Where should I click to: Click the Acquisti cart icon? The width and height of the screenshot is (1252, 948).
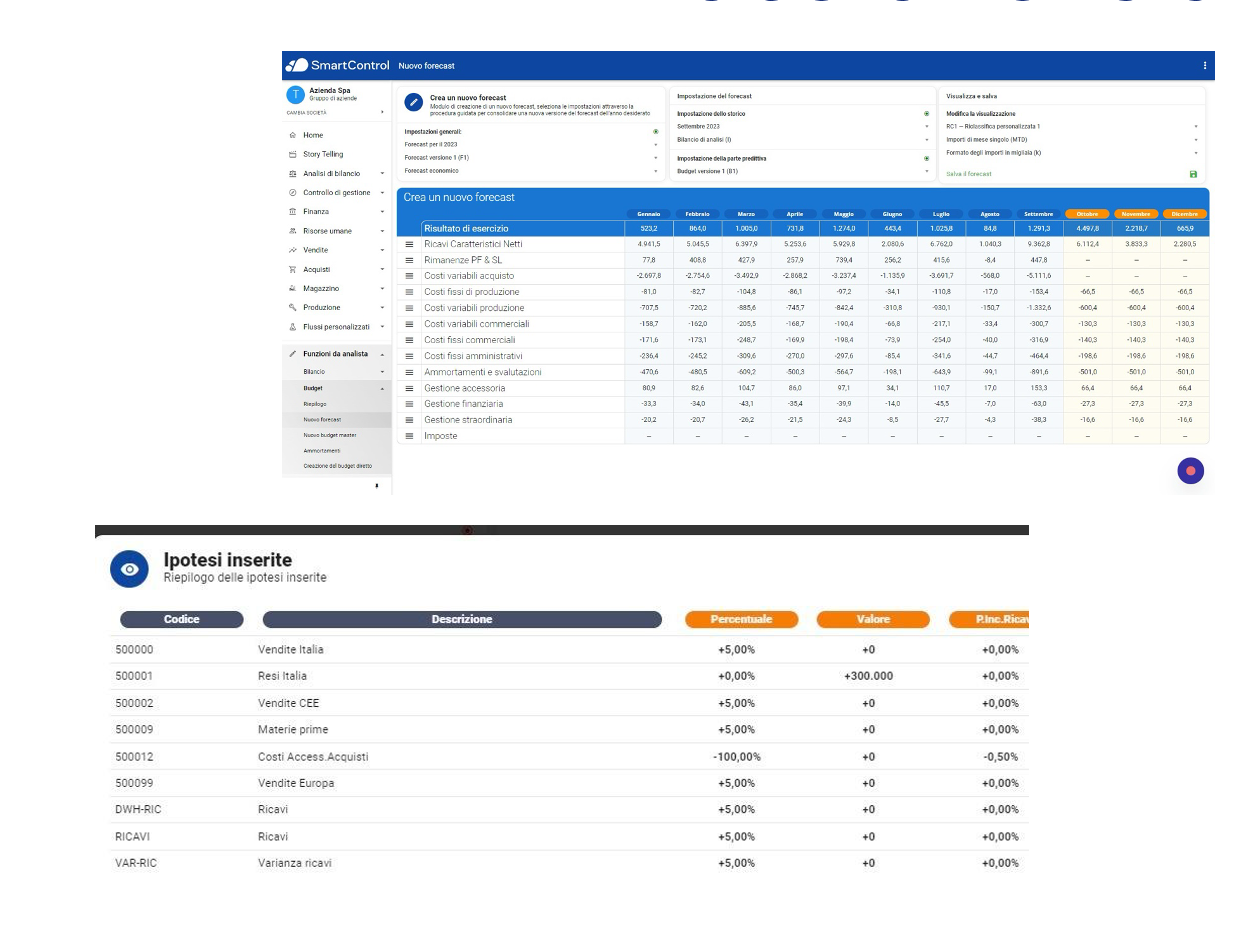tap(292, 269)
